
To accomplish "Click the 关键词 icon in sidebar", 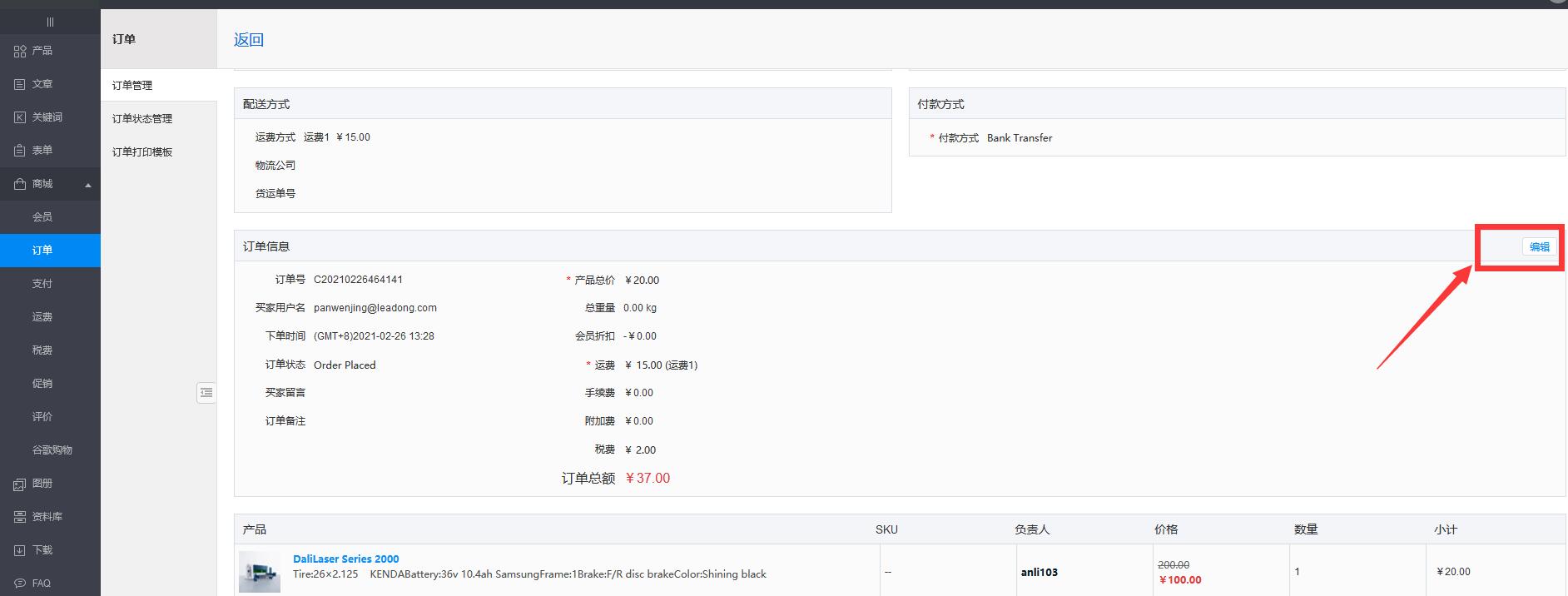I will [x=20, y=117].
